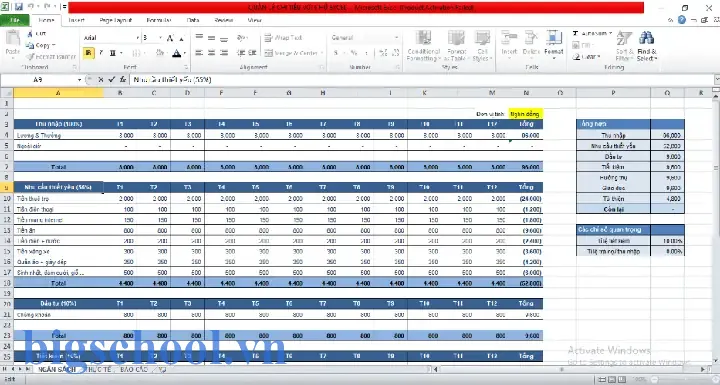Toggle Bold formatting

88,53
